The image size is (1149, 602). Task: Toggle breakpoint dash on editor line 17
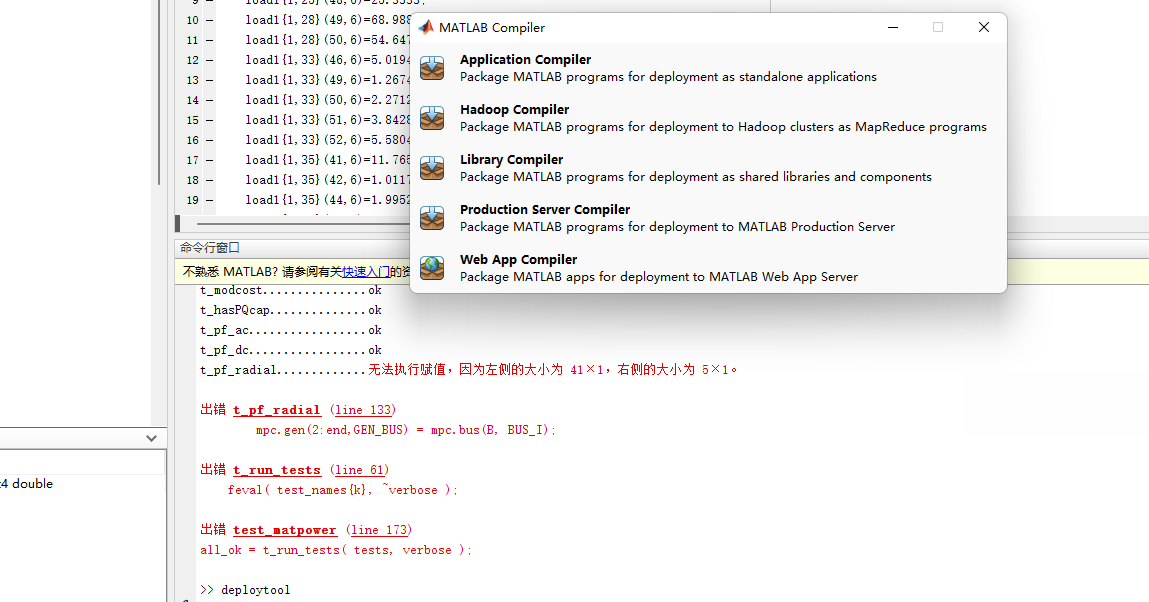pos(210,160)
